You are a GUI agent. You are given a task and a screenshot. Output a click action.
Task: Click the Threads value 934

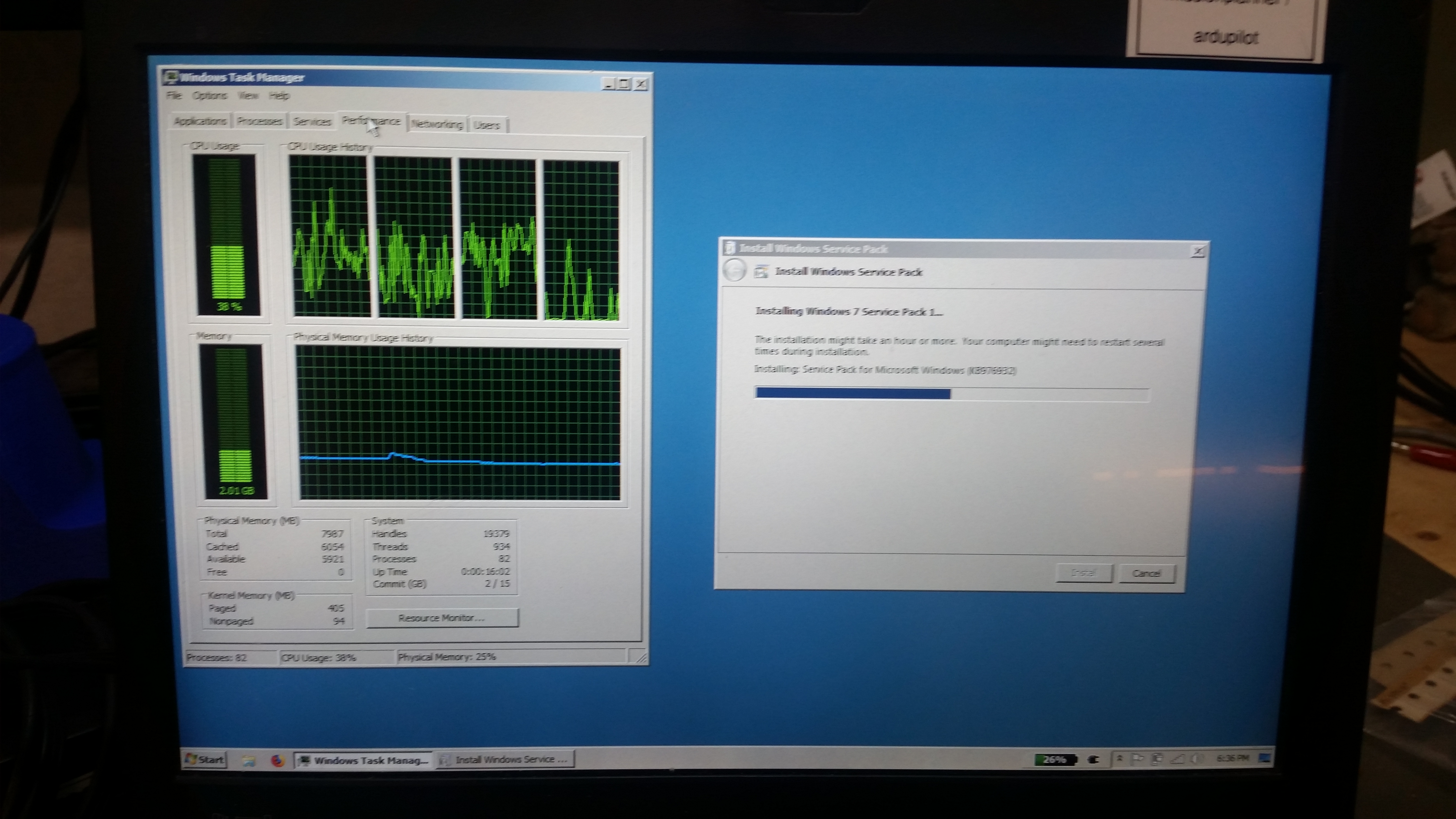[501, 547]
